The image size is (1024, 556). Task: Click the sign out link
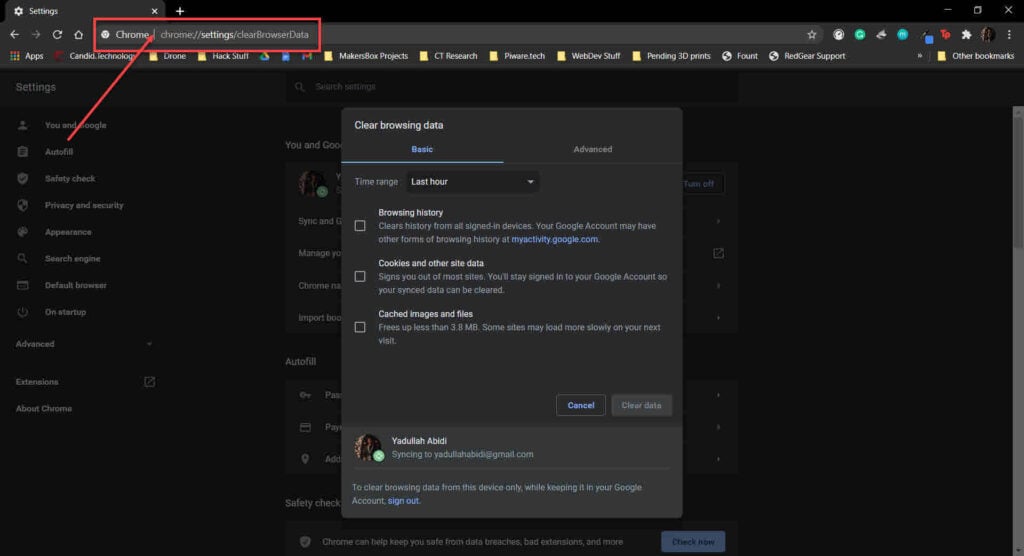click(403, 501)
